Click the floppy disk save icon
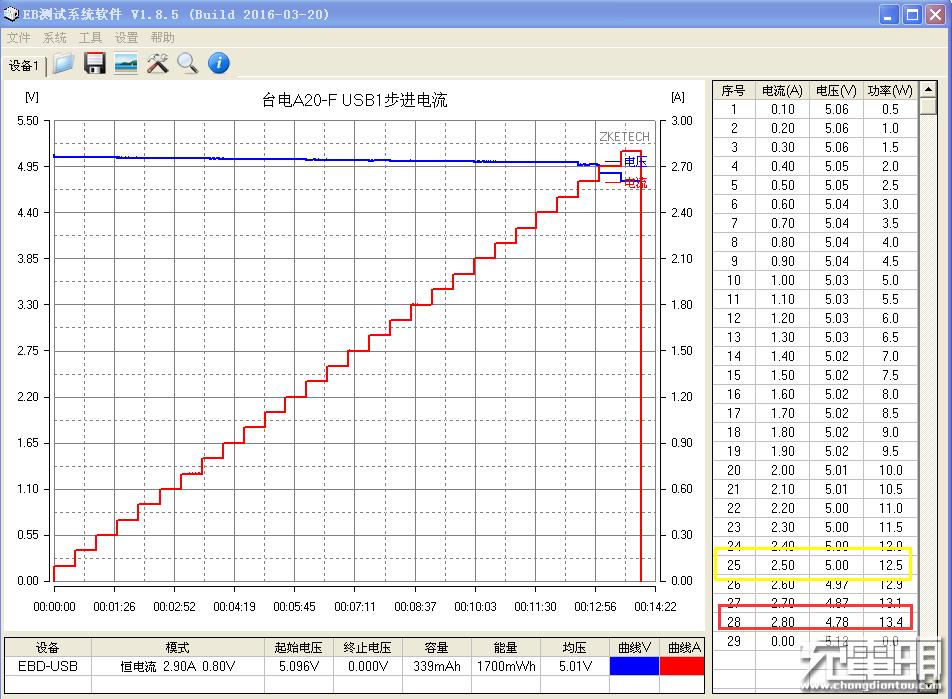 (95, 64)
